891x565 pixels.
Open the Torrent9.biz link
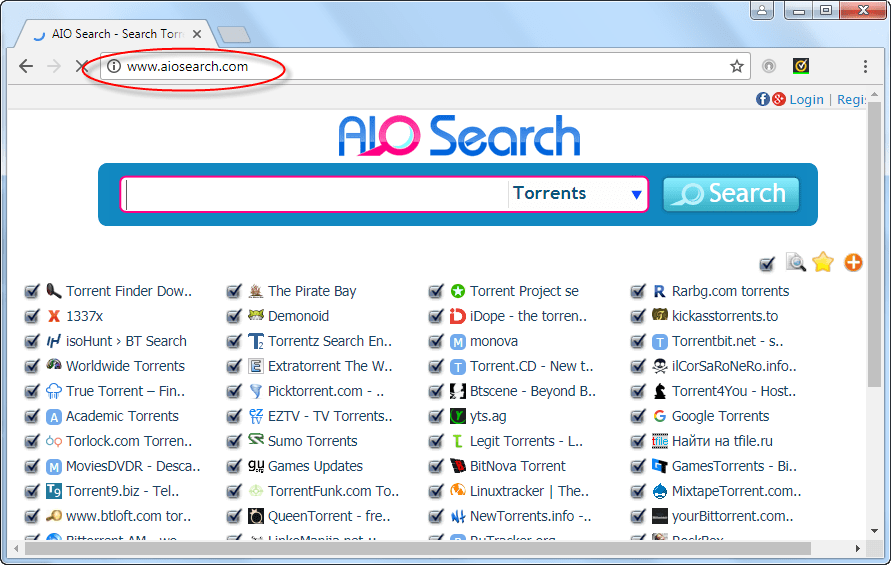click(x=123, y=491)
